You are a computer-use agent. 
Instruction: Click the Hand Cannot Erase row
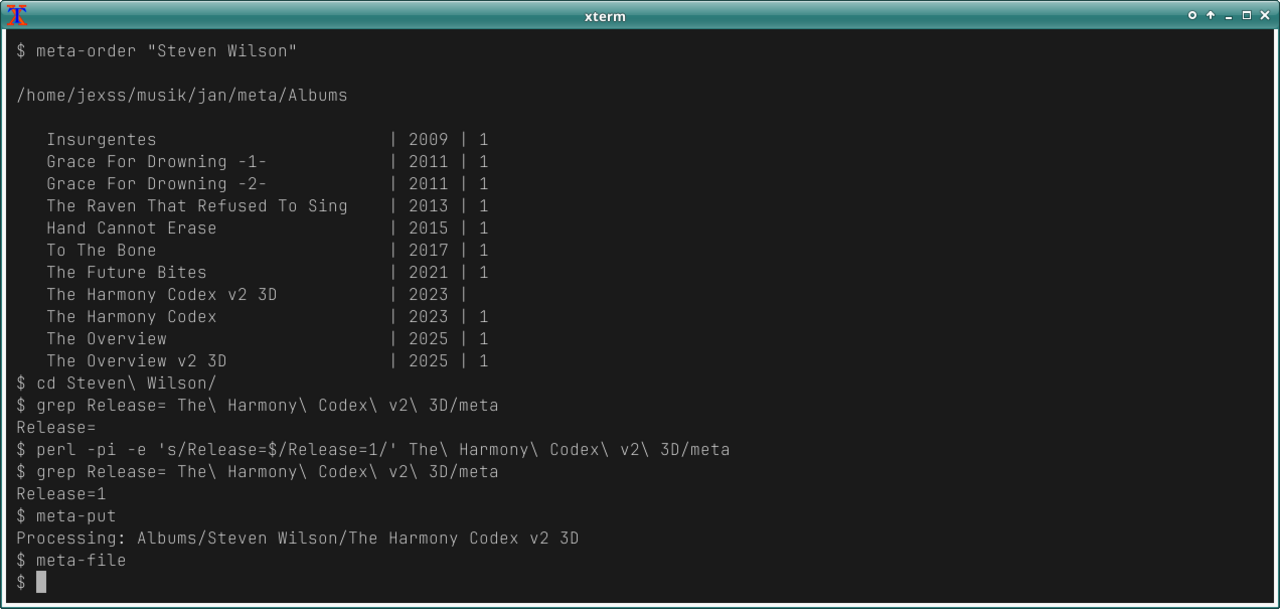click(x=131, y=228)
